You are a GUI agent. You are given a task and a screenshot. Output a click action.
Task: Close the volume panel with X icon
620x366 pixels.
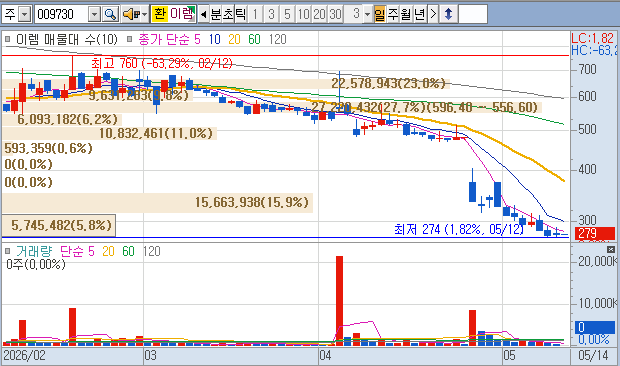[x=611, y=249]
